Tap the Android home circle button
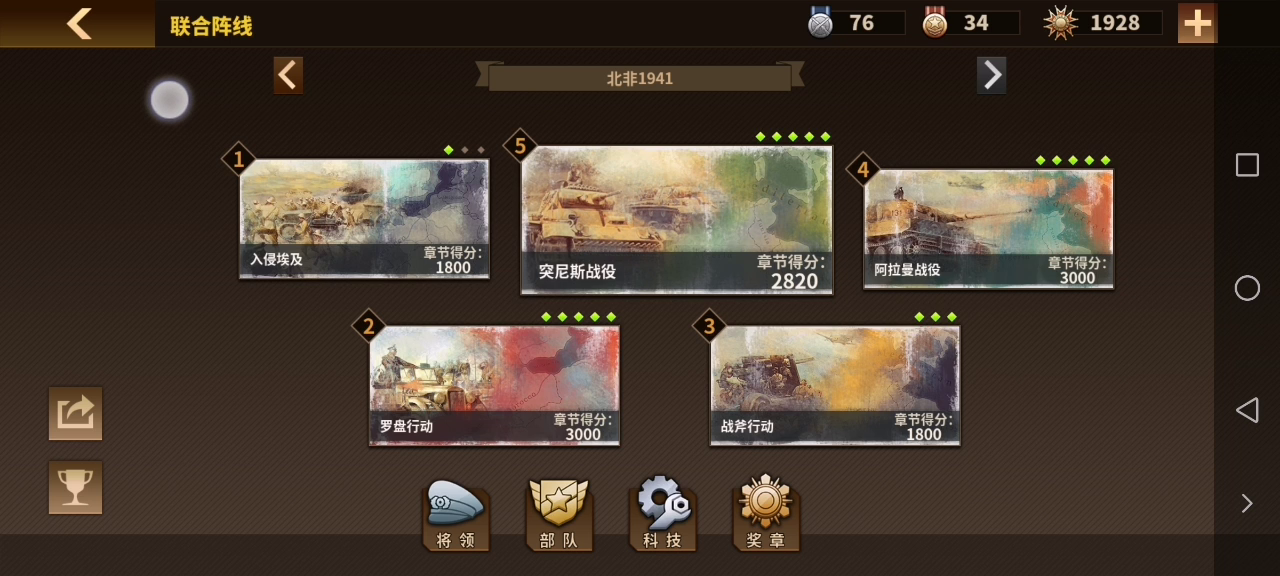The image size is (1280, 576). tap(1247, 288)
